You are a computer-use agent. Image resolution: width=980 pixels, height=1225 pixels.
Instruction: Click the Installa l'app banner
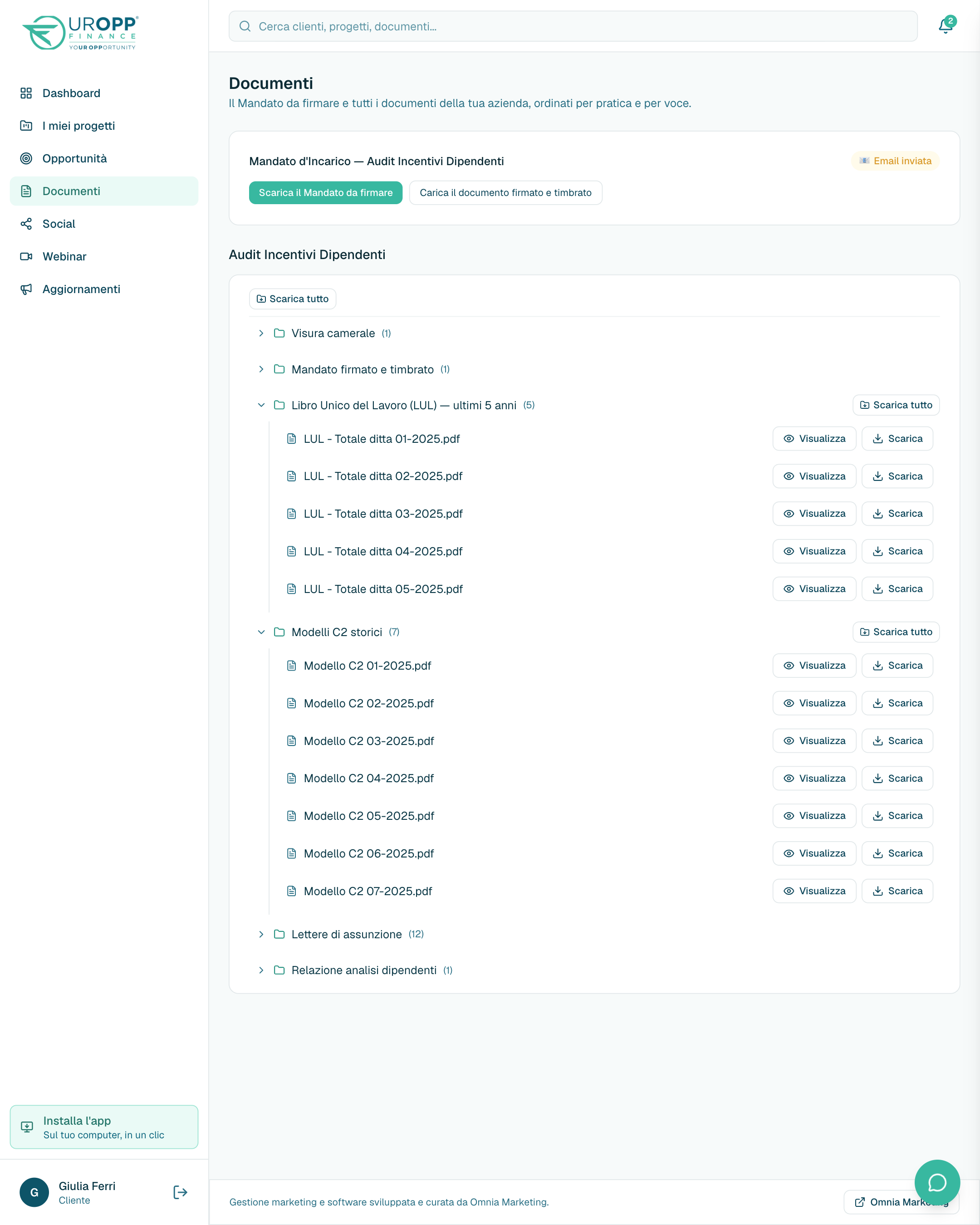pos(104,1127)
